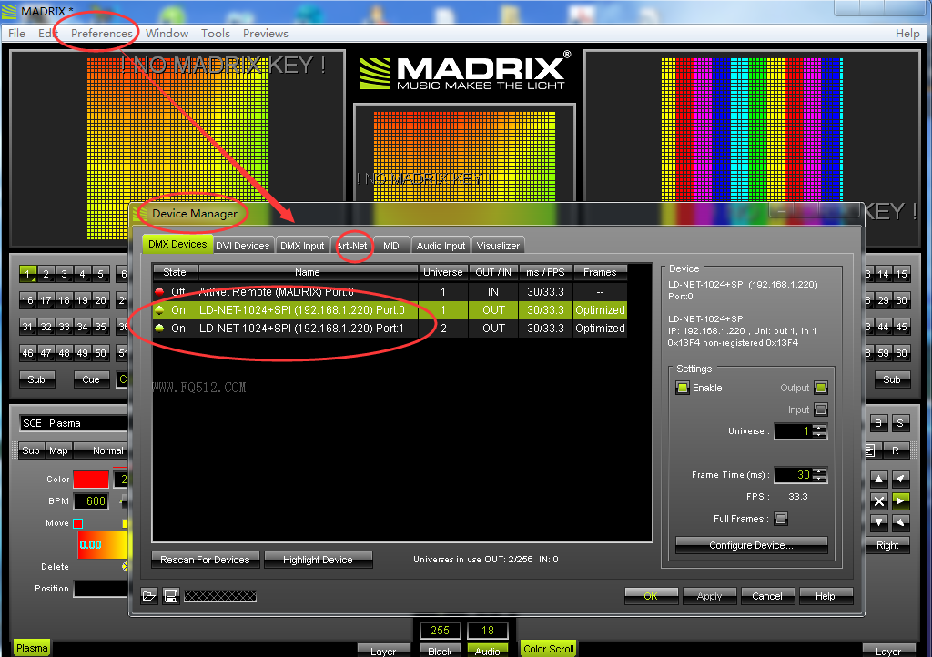The height and width of the screenshot is (657, 932).
Task: Click the Frame Time spinner arrows
Action: point(820,475)
